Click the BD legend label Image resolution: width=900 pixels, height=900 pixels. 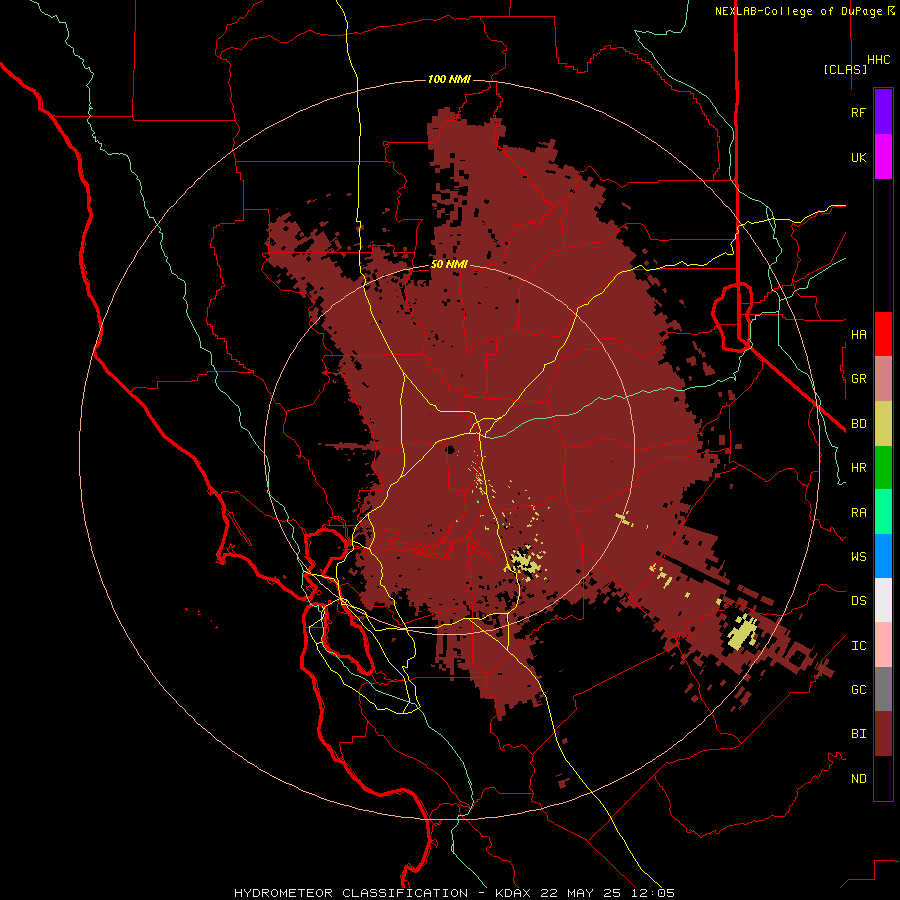(x=858, y=424)
